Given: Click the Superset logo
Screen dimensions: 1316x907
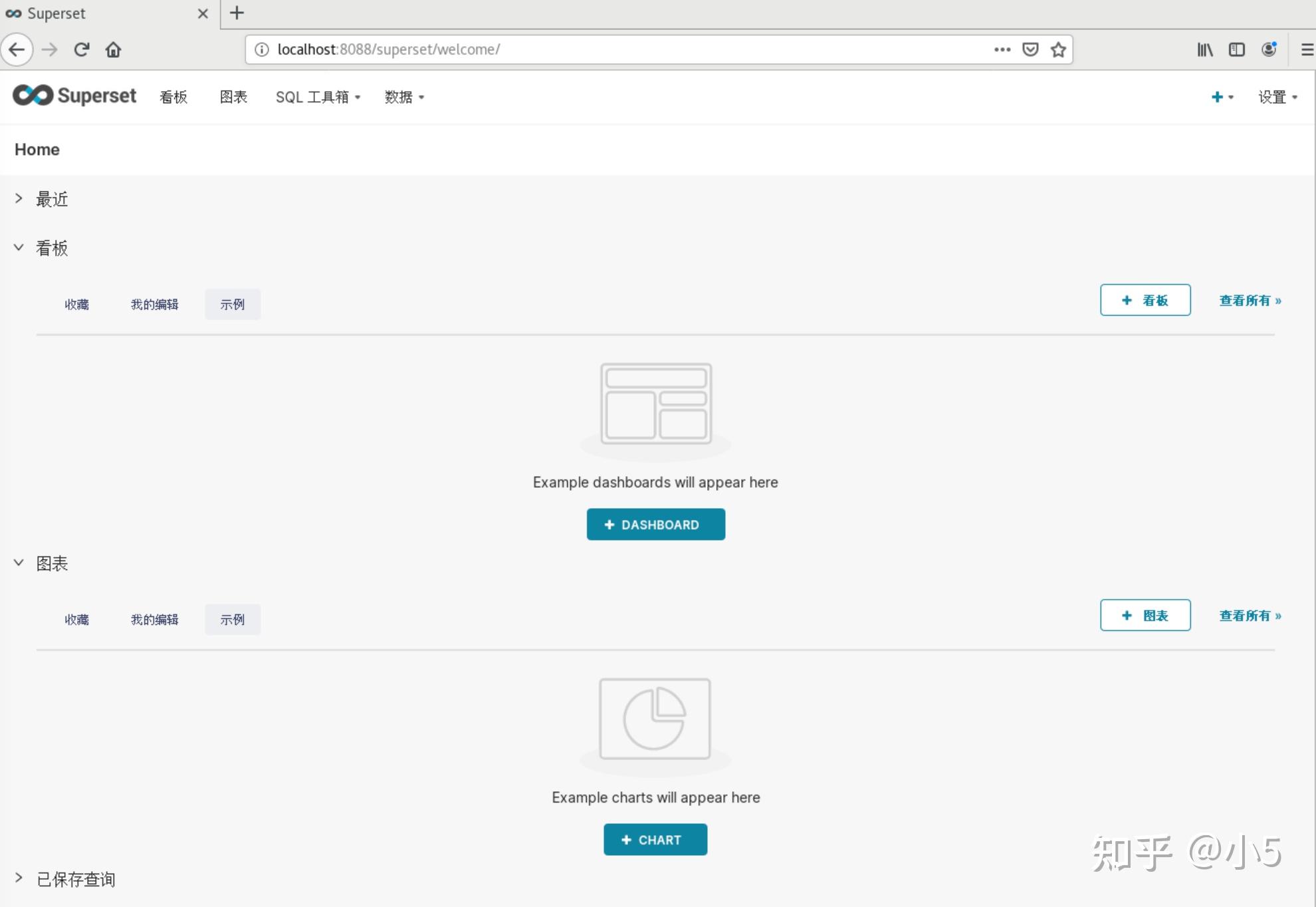Looking at the screenshot, I should point(74,96).
